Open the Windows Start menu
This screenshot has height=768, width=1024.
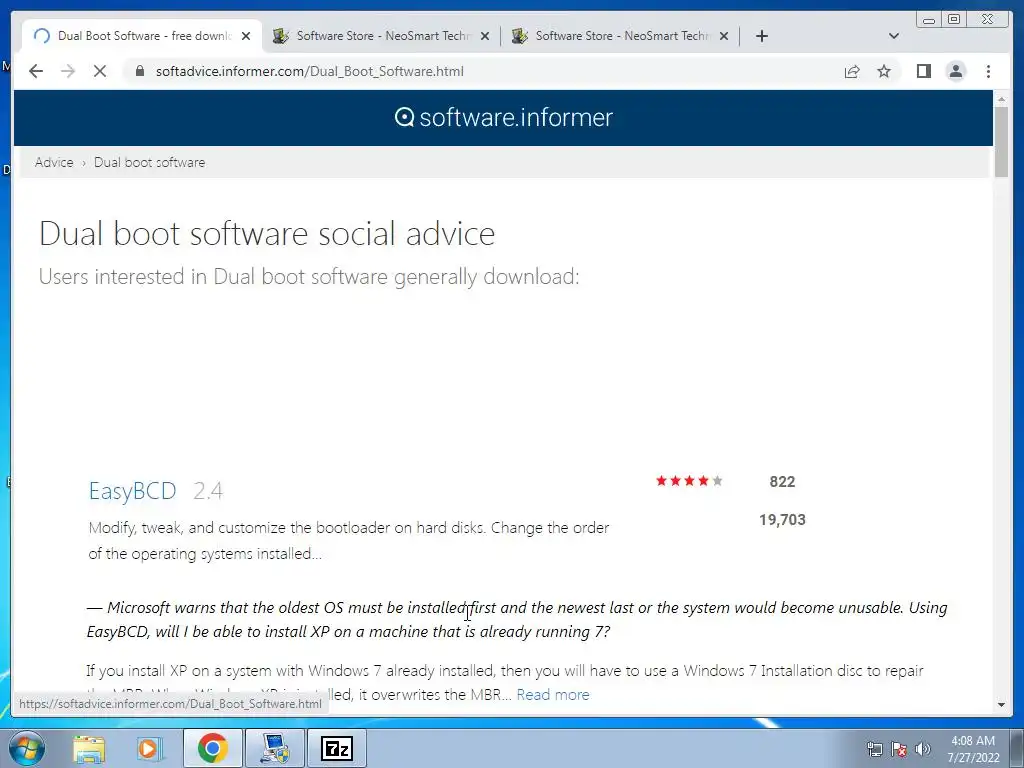(27, 748)
